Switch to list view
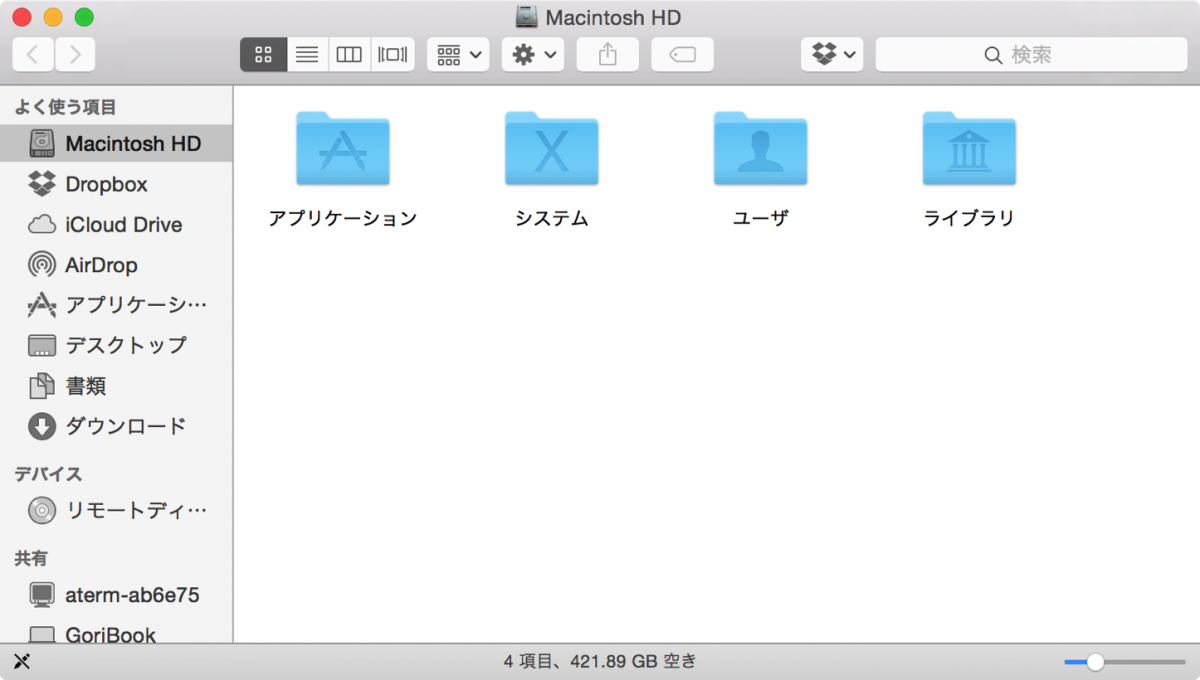This screenshot has width=1200, height=680. [x=306, y=54]
